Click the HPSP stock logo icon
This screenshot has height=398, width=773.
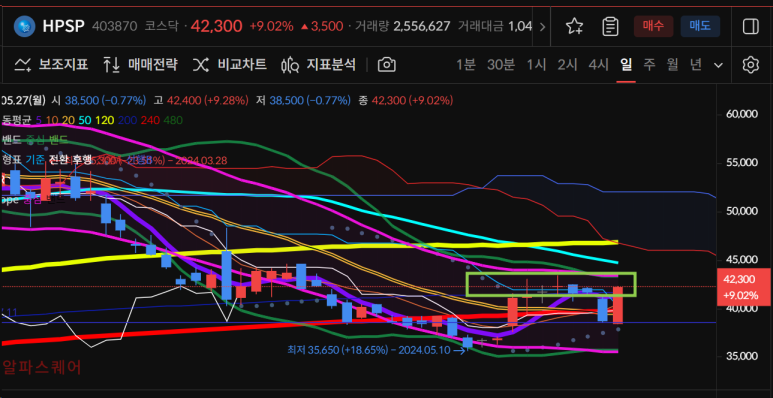pyautogui.click(x=24, y=26)
